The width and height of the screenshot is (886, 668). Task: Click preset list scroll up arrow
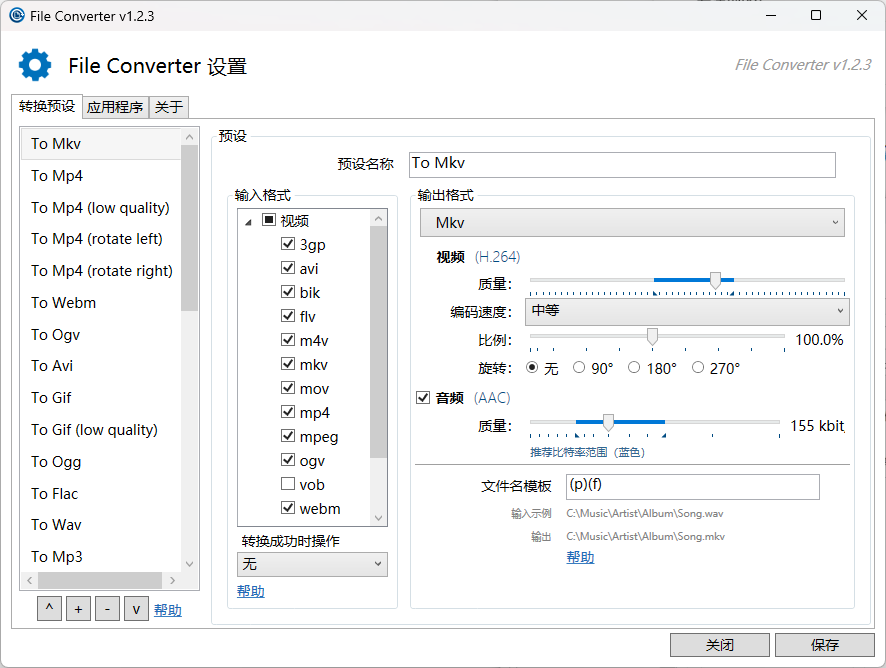[x=189, y=137]
